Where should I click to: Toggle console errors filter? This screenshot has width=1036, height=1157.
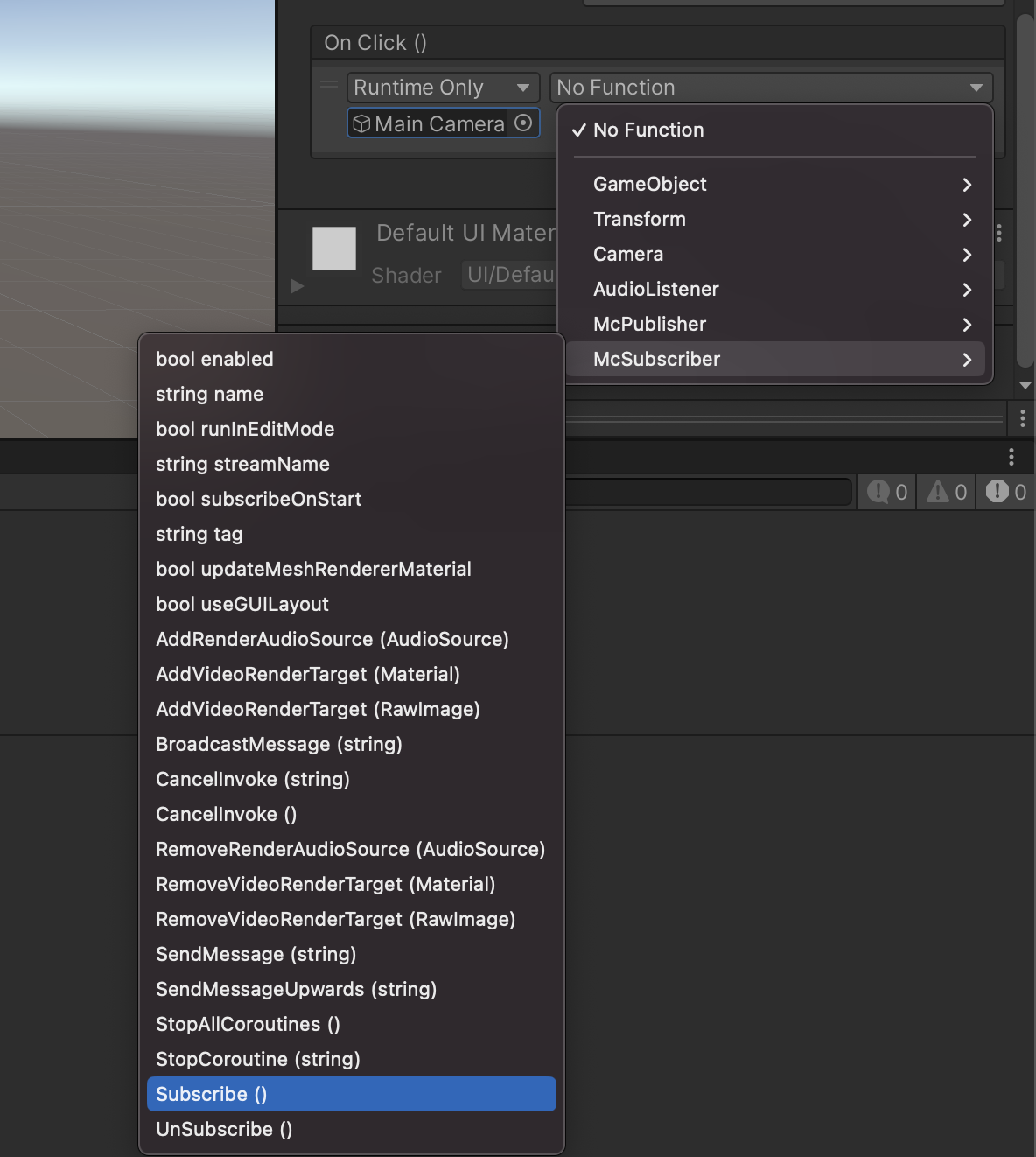[x=1005, y=492]
